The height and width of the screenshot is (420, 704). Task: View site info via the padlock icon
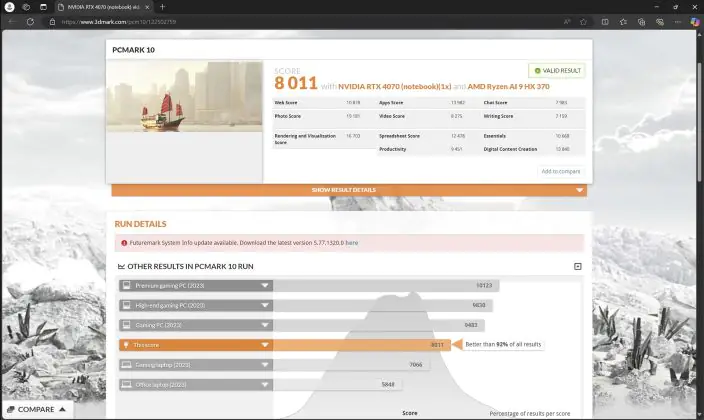52,22
